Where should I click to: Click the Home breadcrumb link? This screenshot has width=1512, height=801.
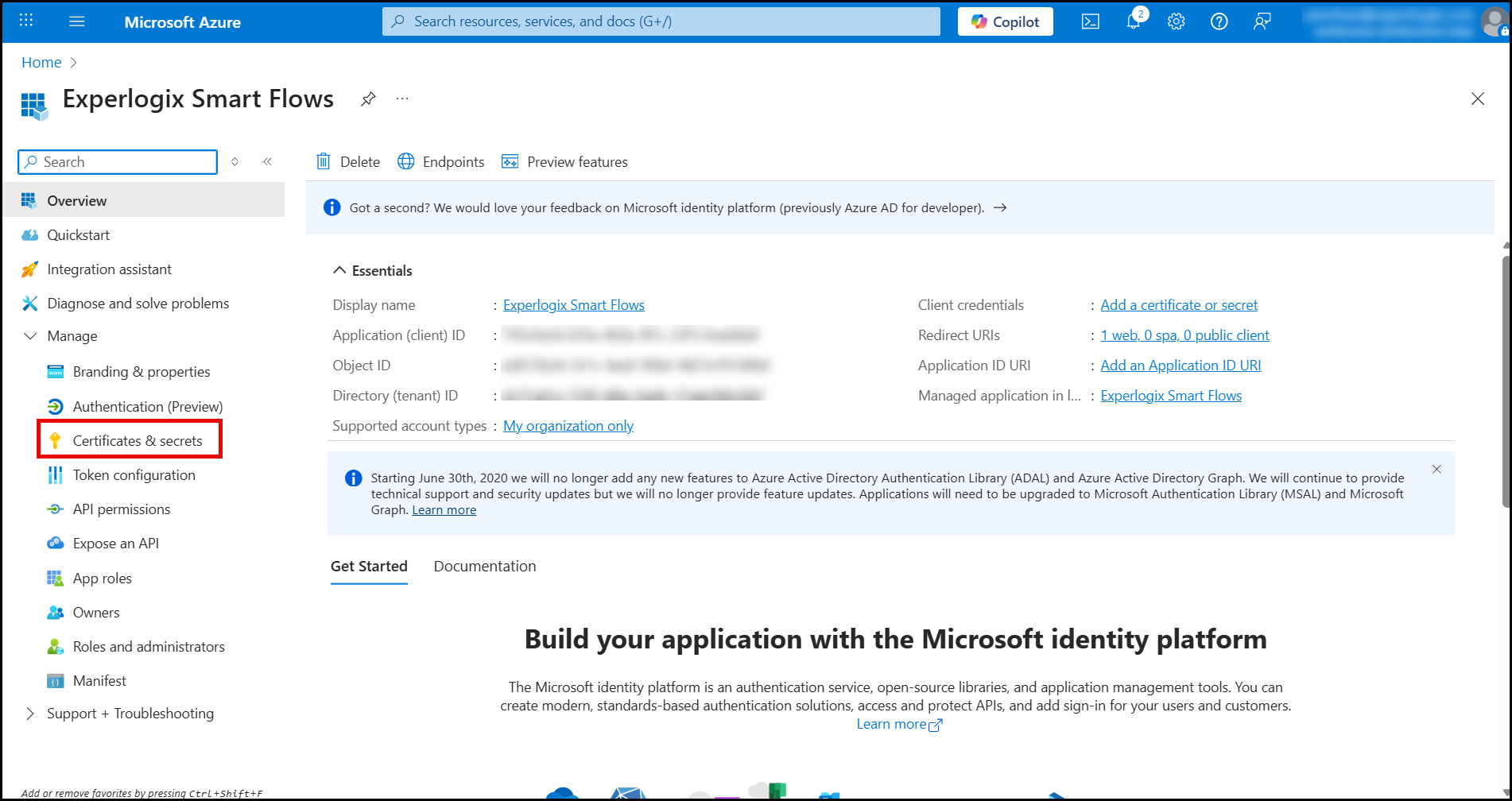pyautogui.click(x=41, y=62)
